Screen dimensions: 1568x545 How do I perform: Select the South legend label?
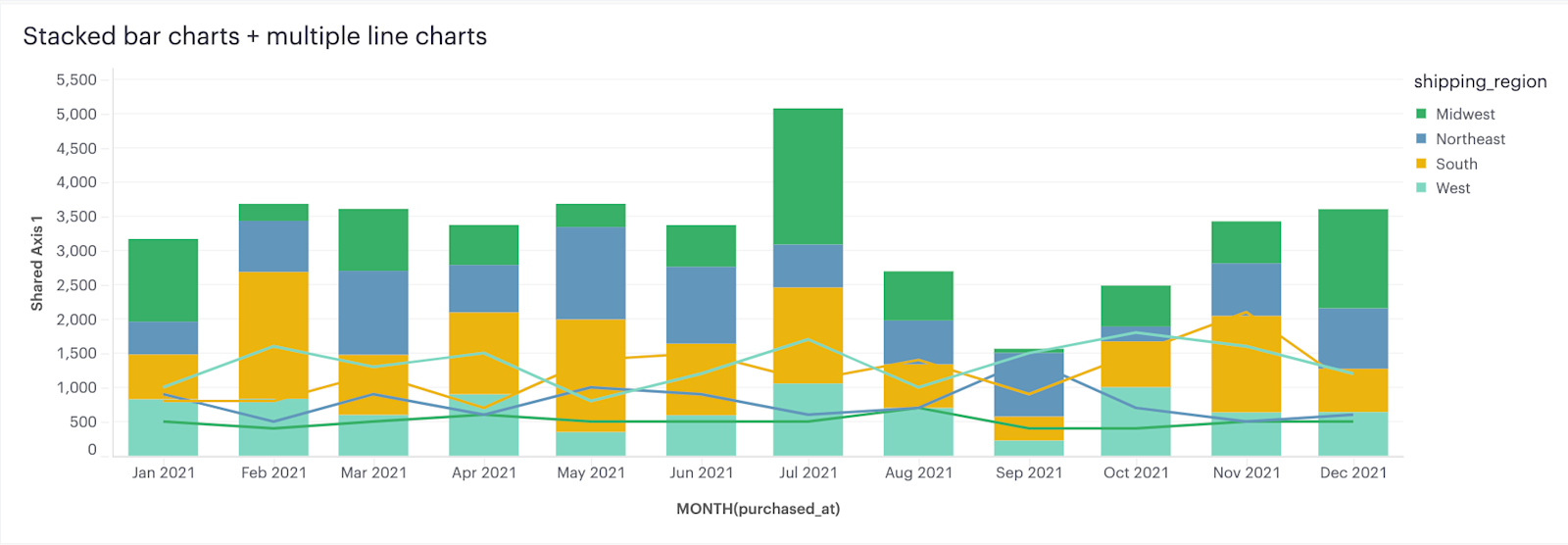[1456, 164]
